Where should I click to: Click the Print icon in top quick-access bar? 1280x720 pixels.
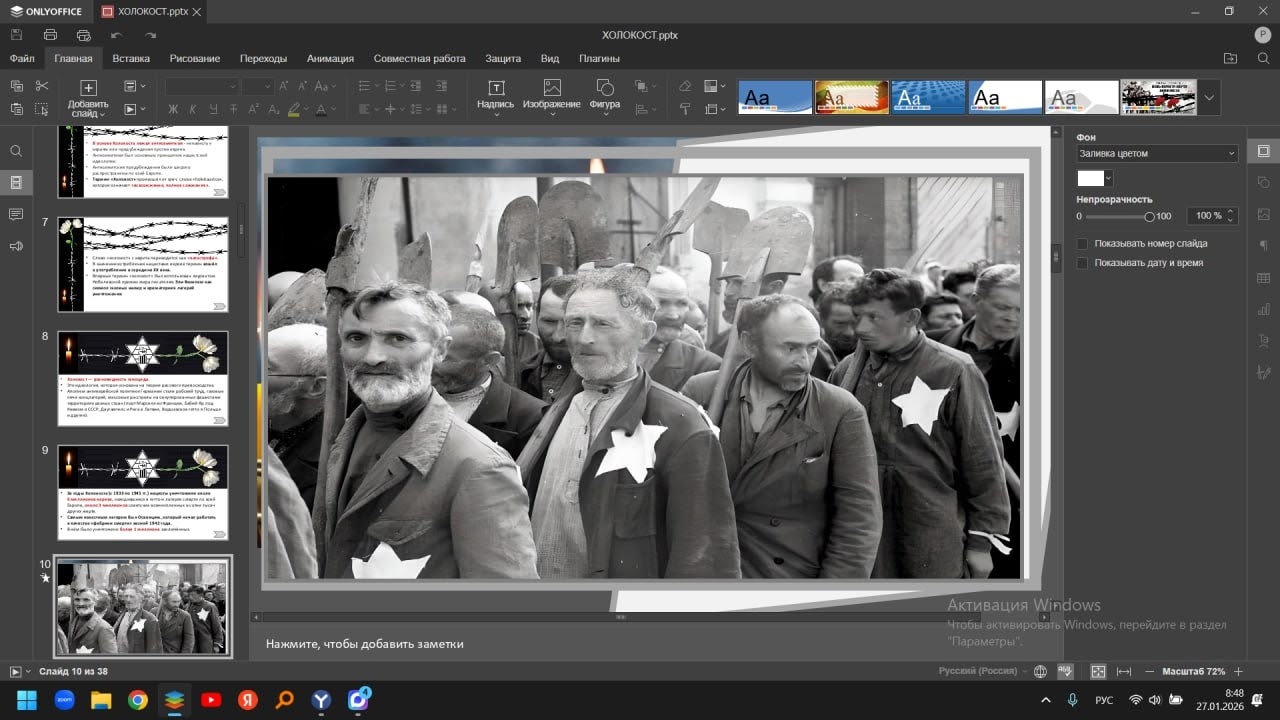(50, 35)
